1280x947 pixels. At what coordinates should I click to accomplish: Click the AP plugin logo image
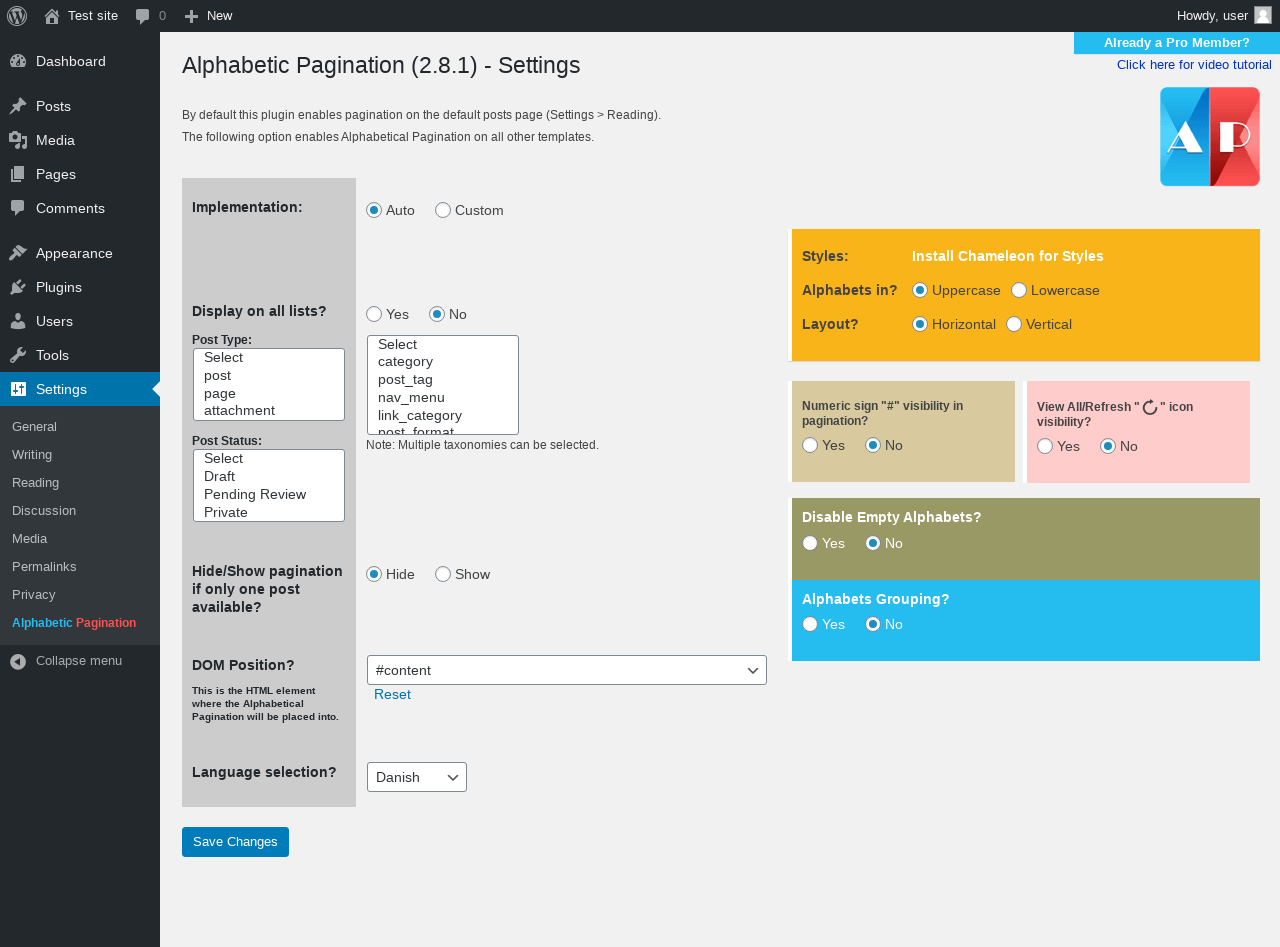(x=1210, y=137)
